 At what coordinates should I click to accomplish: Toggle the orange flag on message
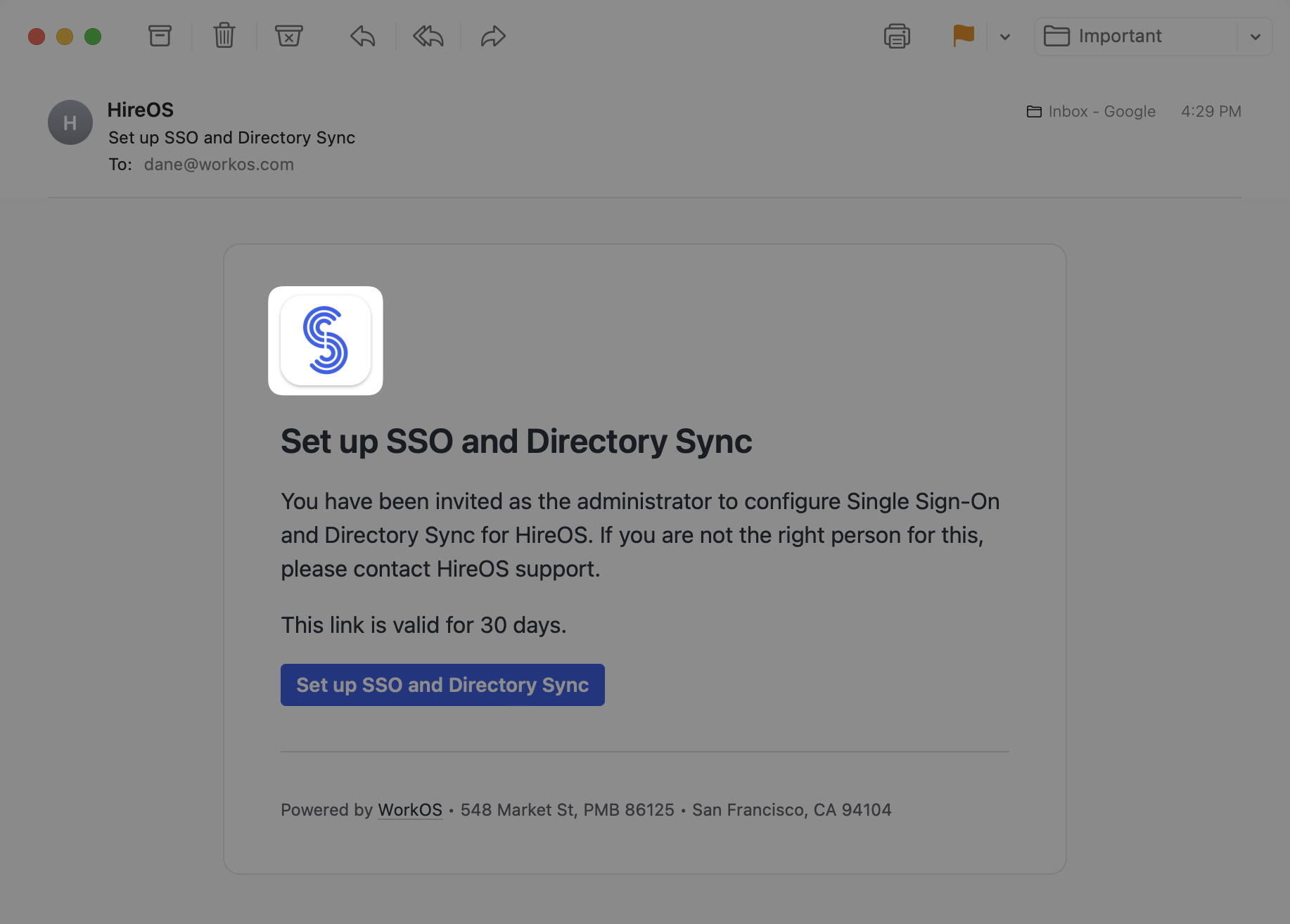[x=963, y=36]
